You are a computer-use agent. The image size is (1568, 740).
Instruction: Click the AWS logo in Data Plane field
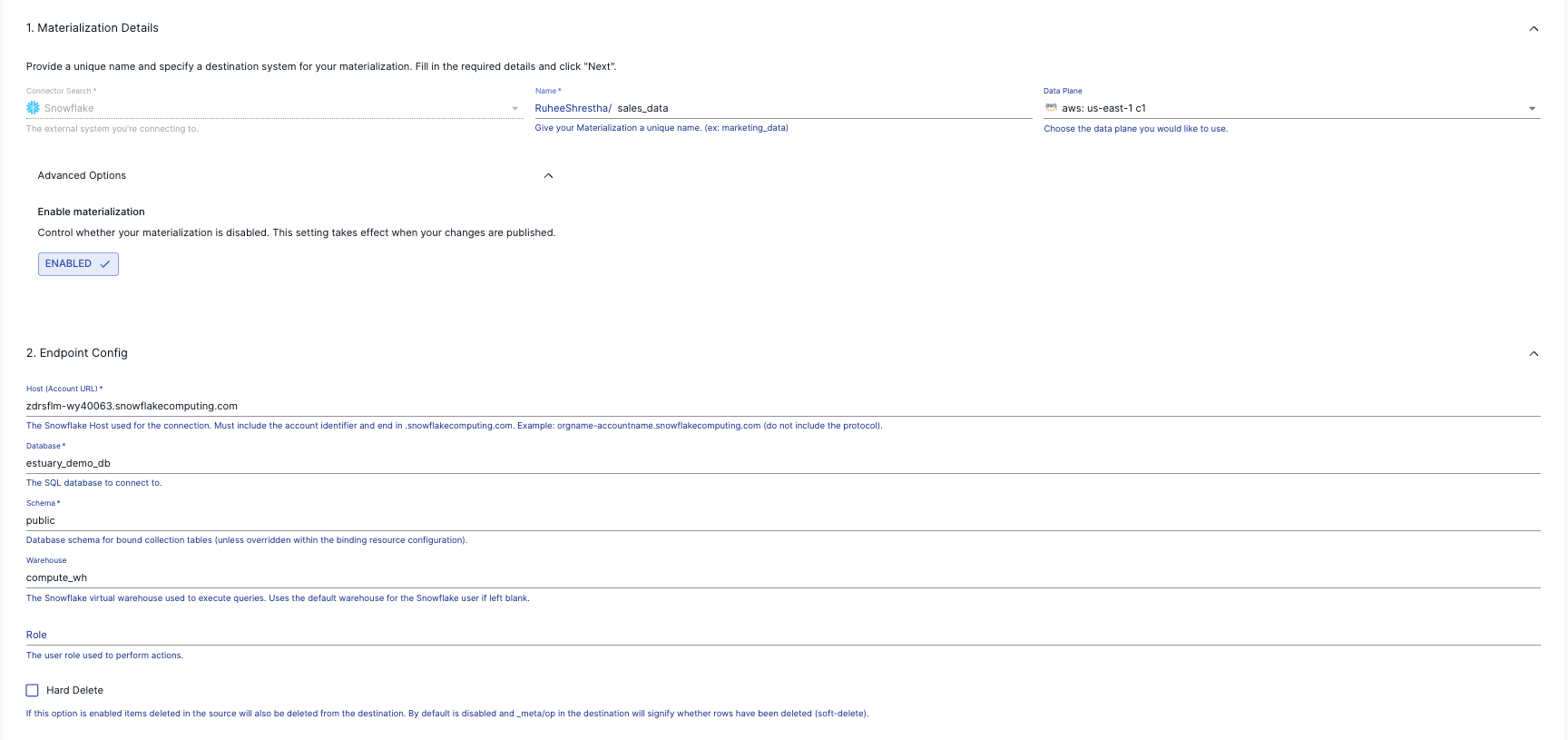click(1051, 107)
